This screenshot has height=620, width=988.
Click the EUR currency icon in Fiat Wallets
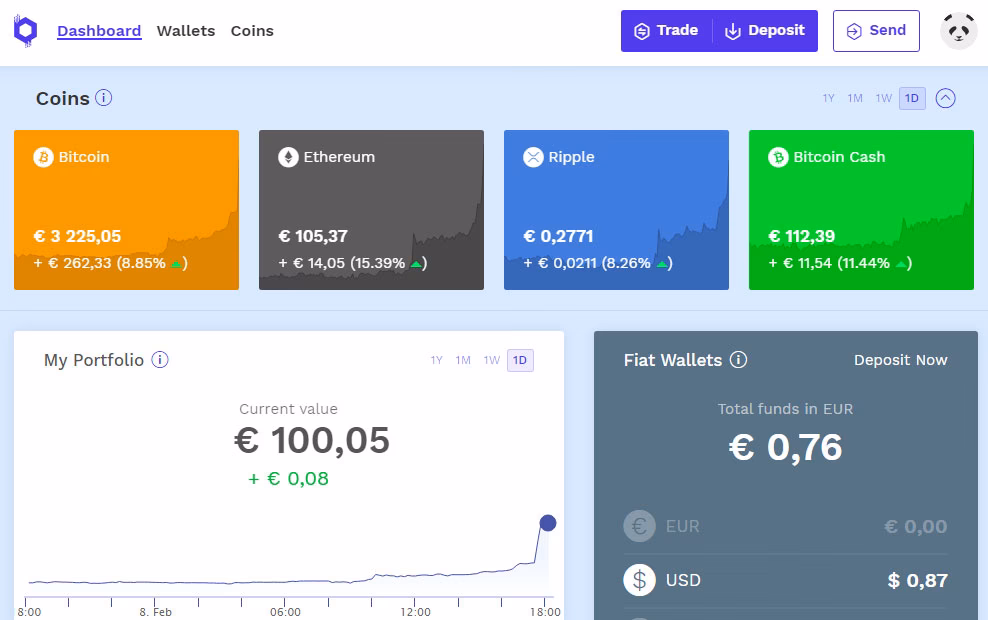(x=639, y=526)
